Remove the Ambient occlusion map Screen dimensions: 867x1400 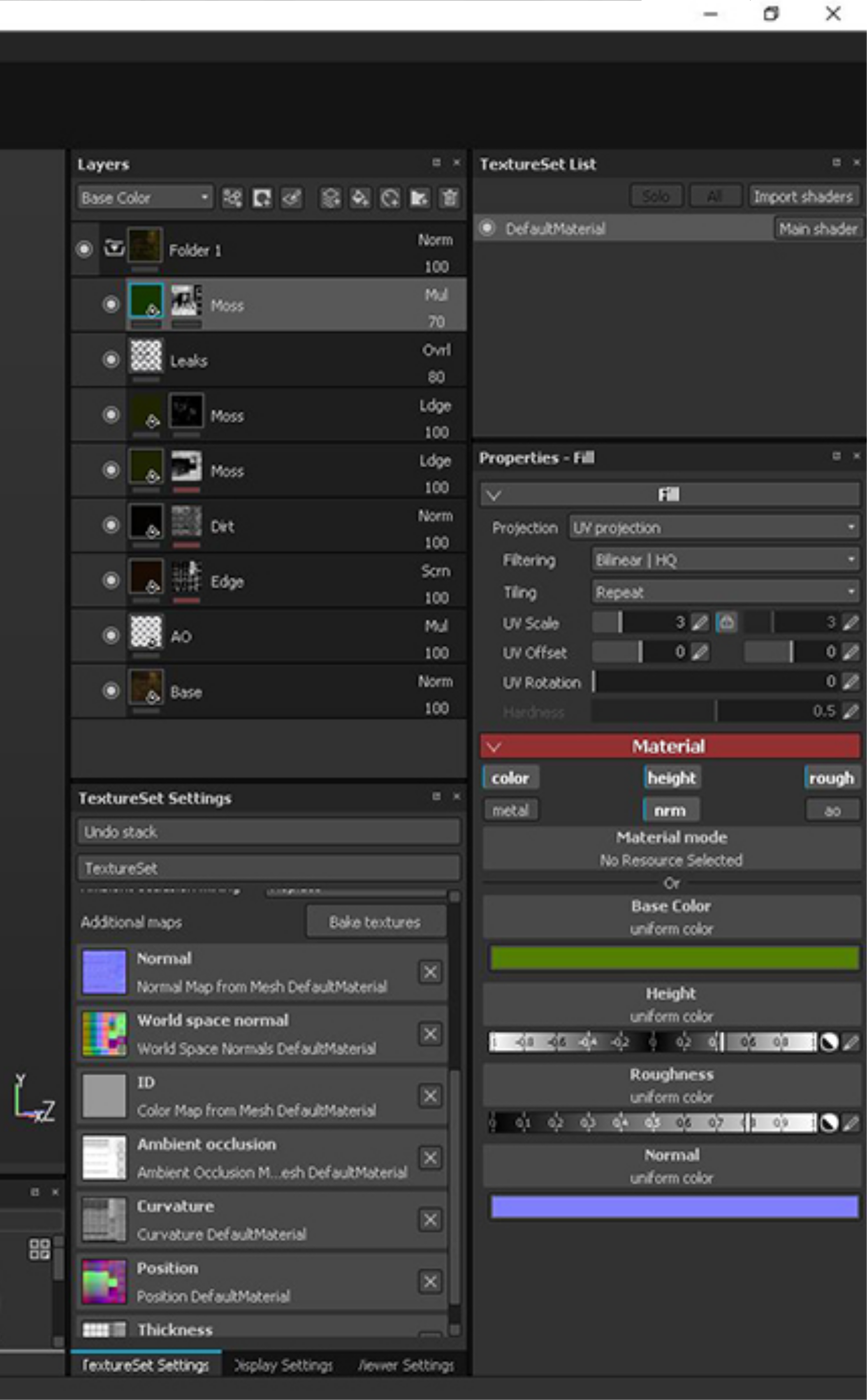(x=430, y=1157)
